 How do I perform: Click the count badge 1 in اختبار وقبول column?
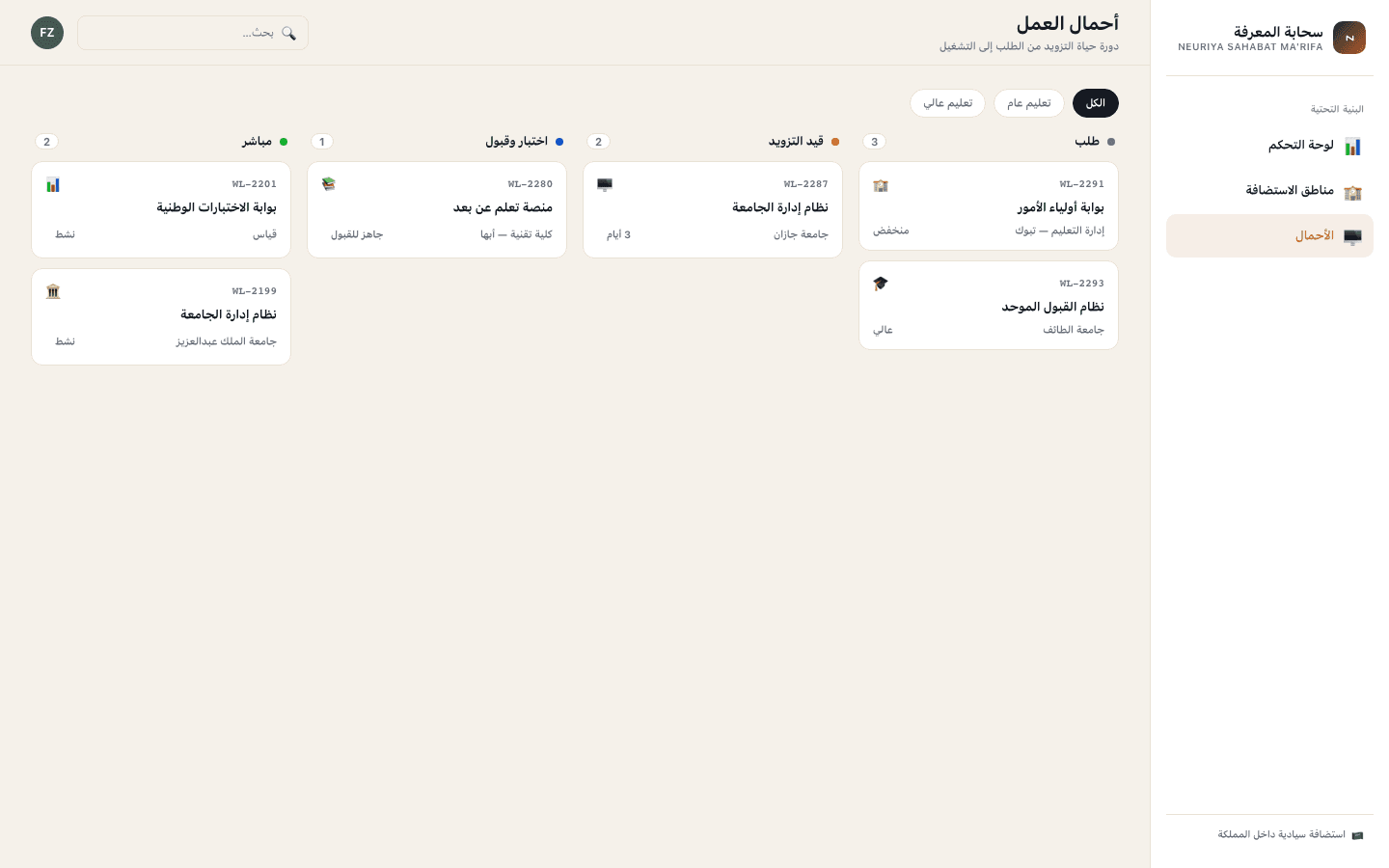tap(322, 142)
